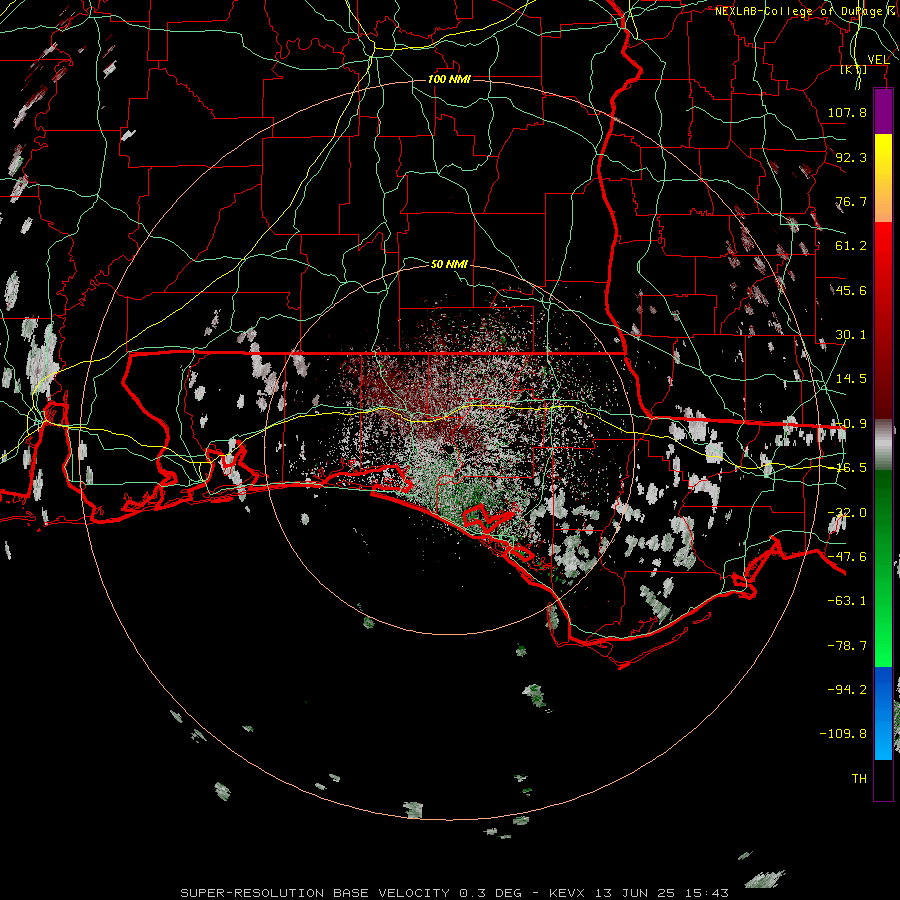Pick the -16.5 velocity scale label
The image size is (900, 900).
849,468
